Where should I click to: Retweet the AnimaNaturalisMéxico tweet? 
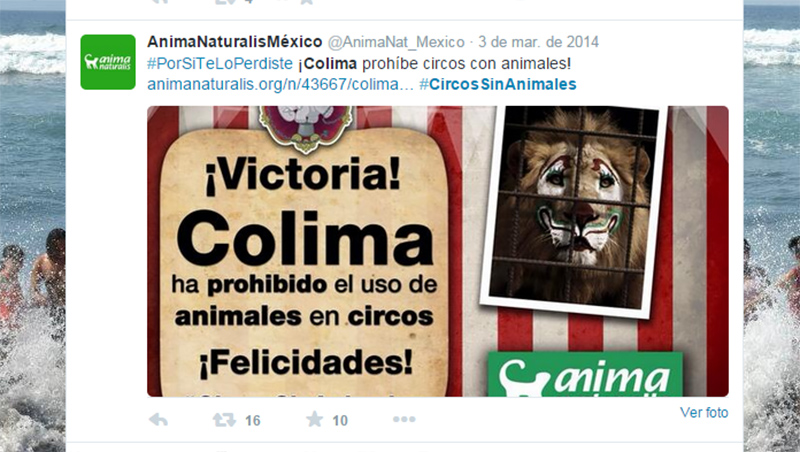click(x=224, y=420)
